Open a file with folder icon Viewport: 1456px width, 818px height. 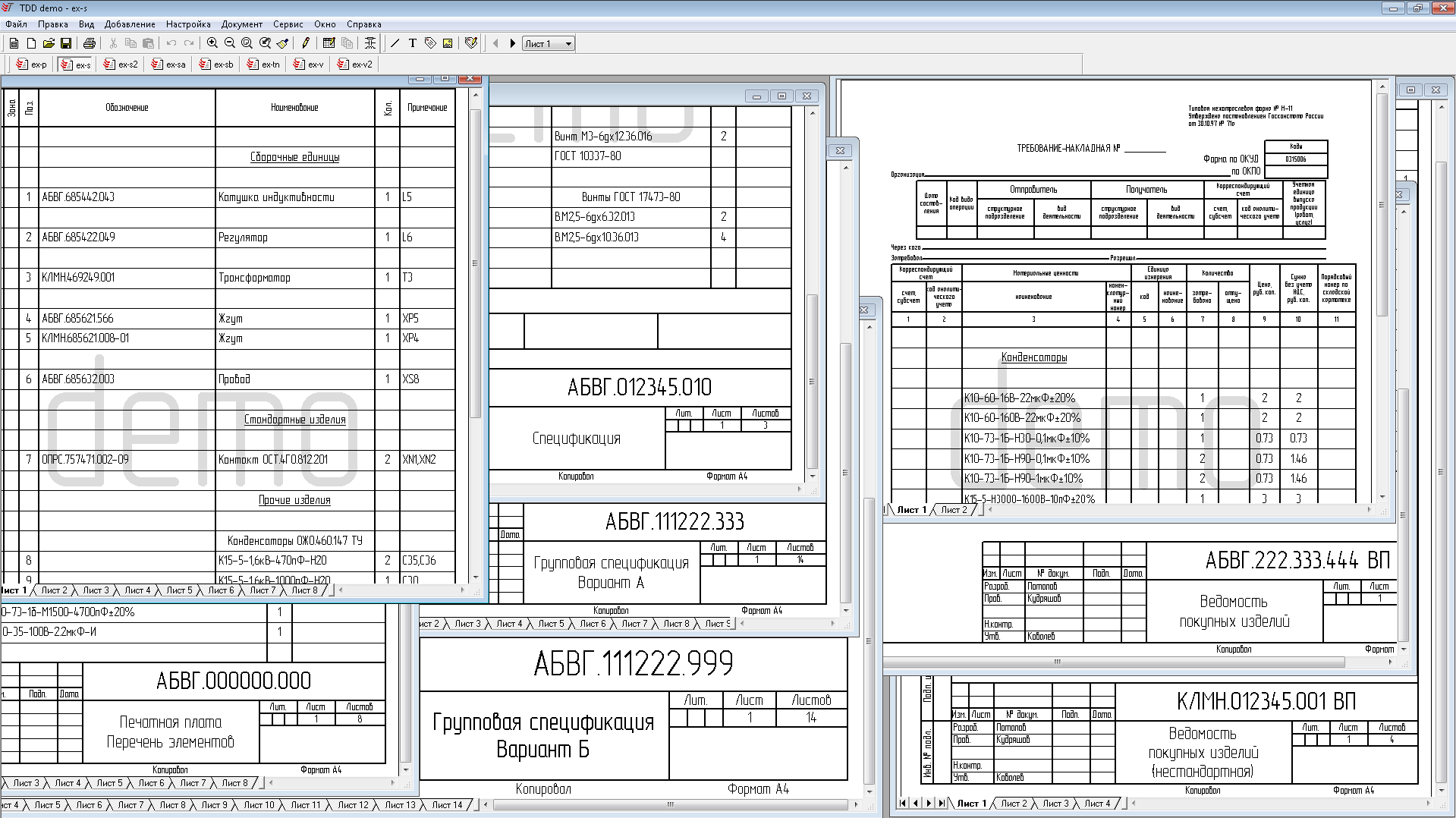tap(49, 43)
